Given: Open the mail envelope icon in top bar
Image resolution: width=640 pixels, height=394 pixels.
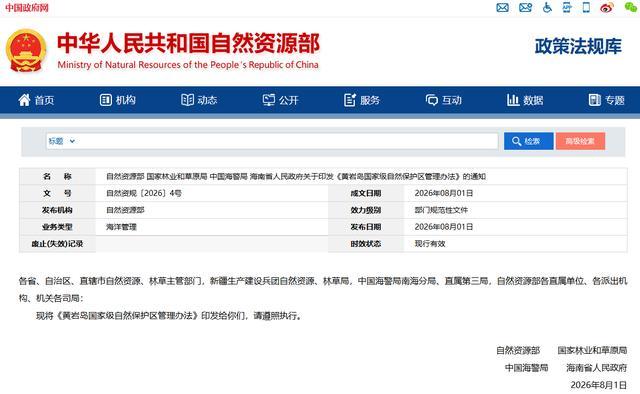Looking at the screenshot, I should (502, 7).
